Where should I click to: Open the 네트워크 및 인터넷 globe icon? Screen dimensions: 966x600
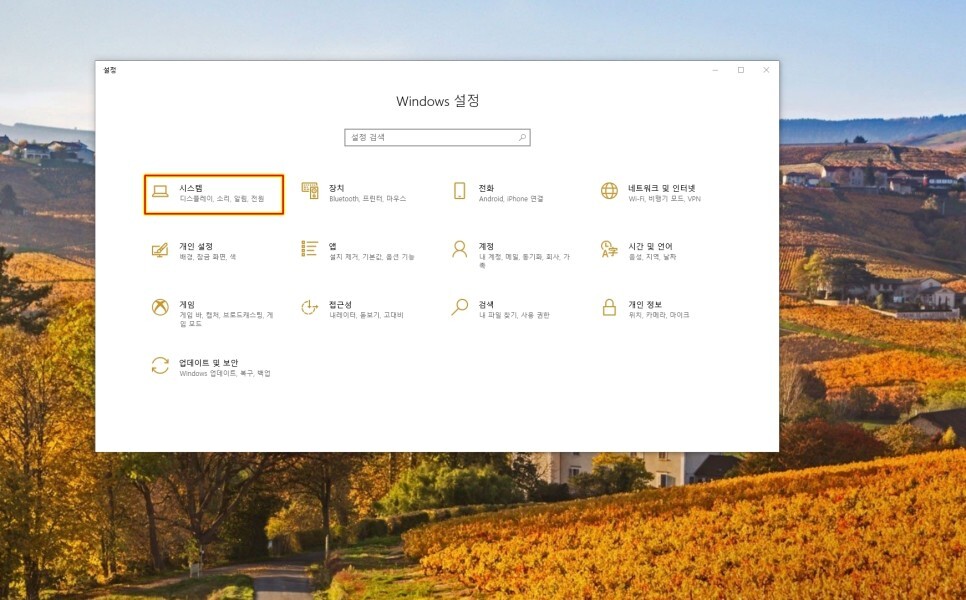pos(609,191)
